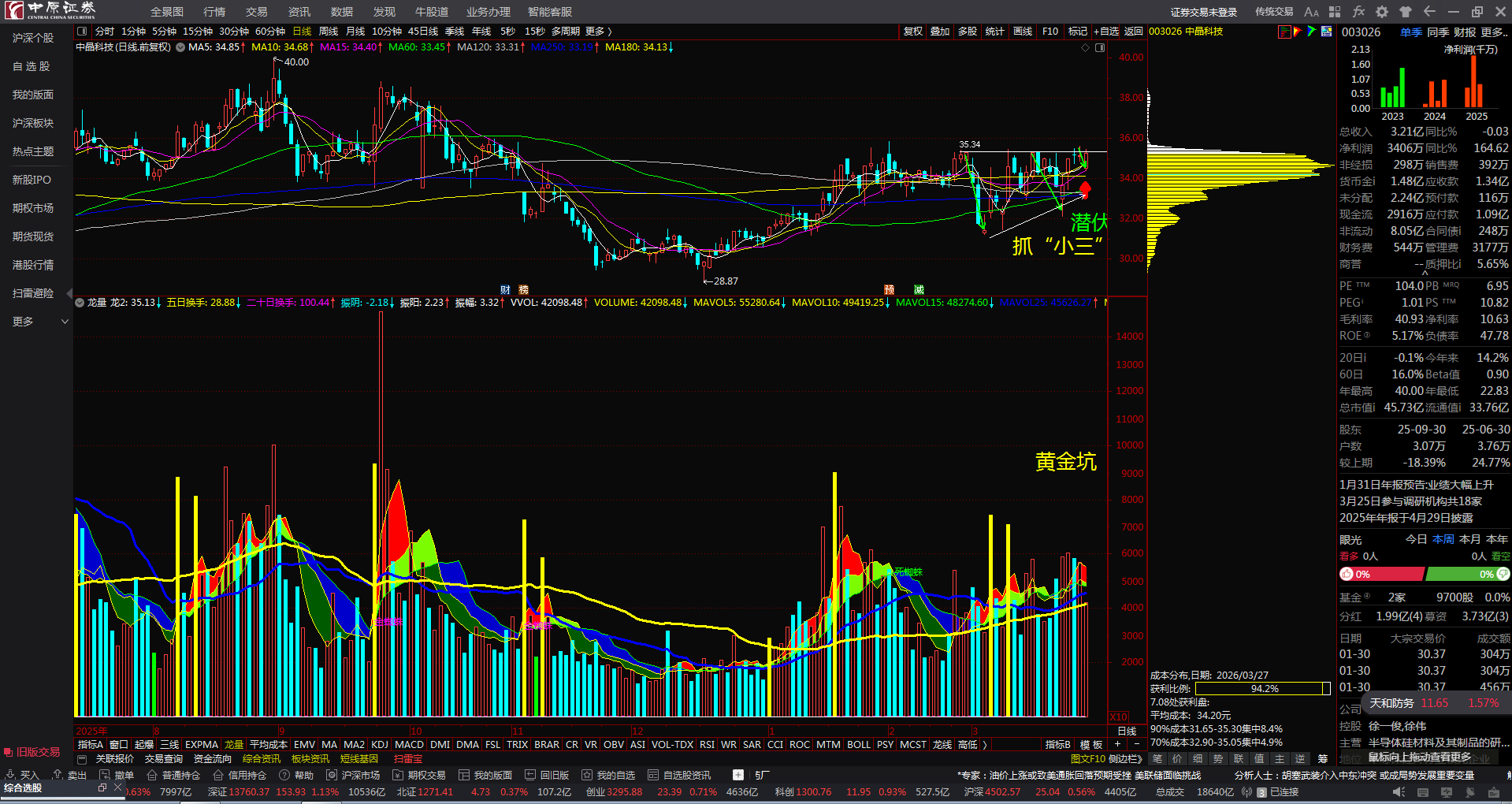Switch to the 周线 weekly period tab
This screenshot has height=804, width=1512.
pyautogui.click(x=329, y=32)
